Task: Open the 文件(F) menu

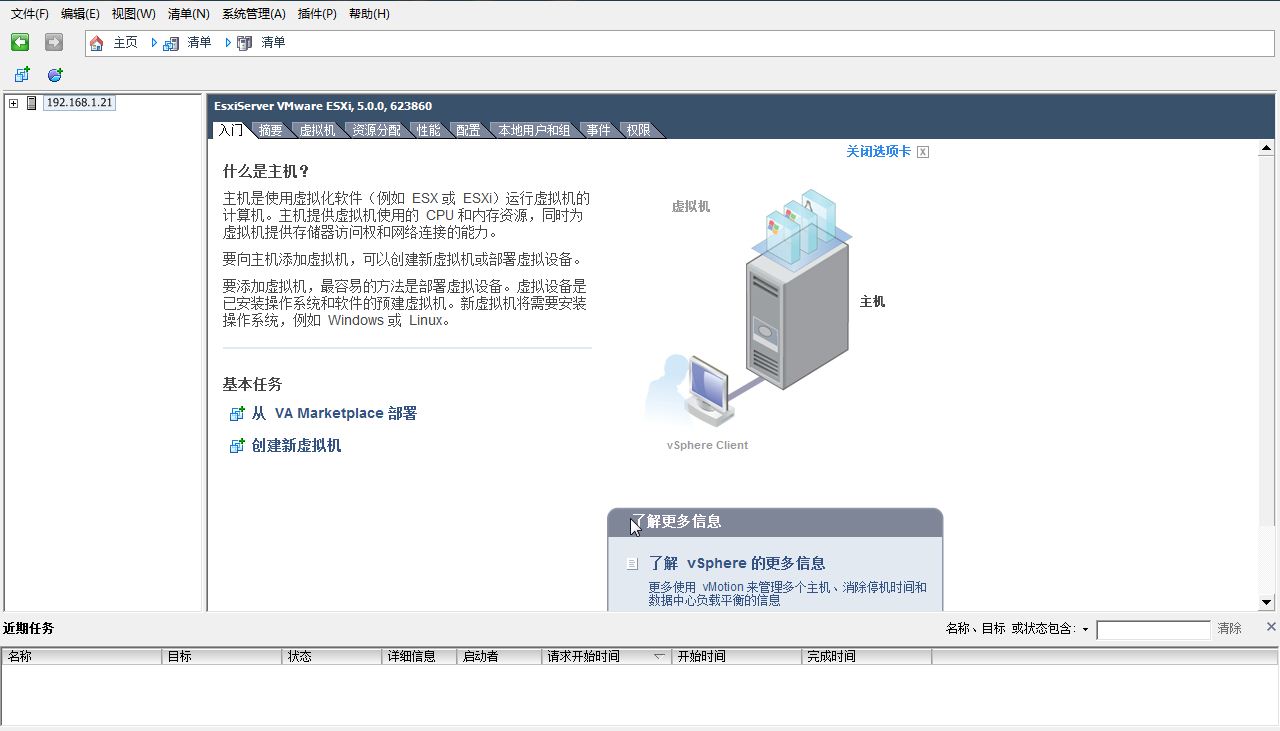Action: click(29, 14)
